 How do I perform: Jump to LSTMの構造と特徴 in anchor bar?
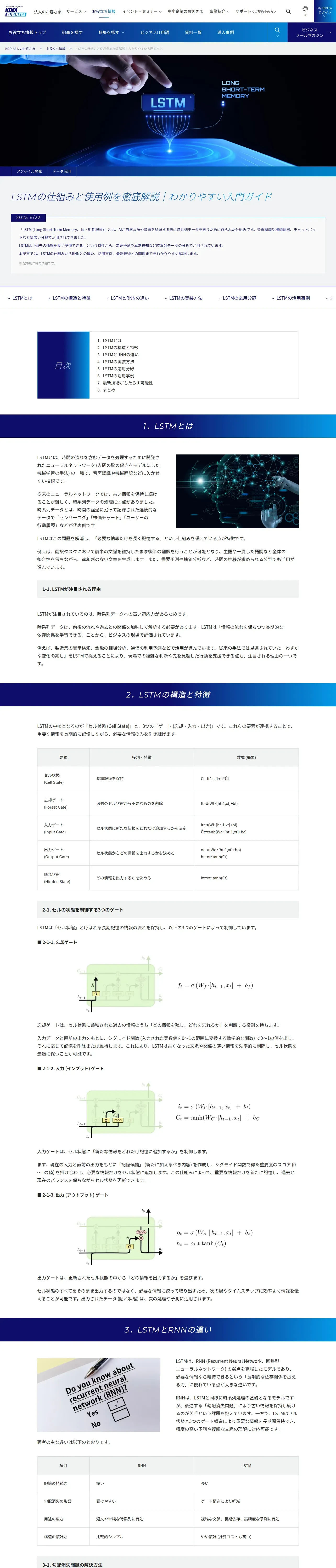70,298
